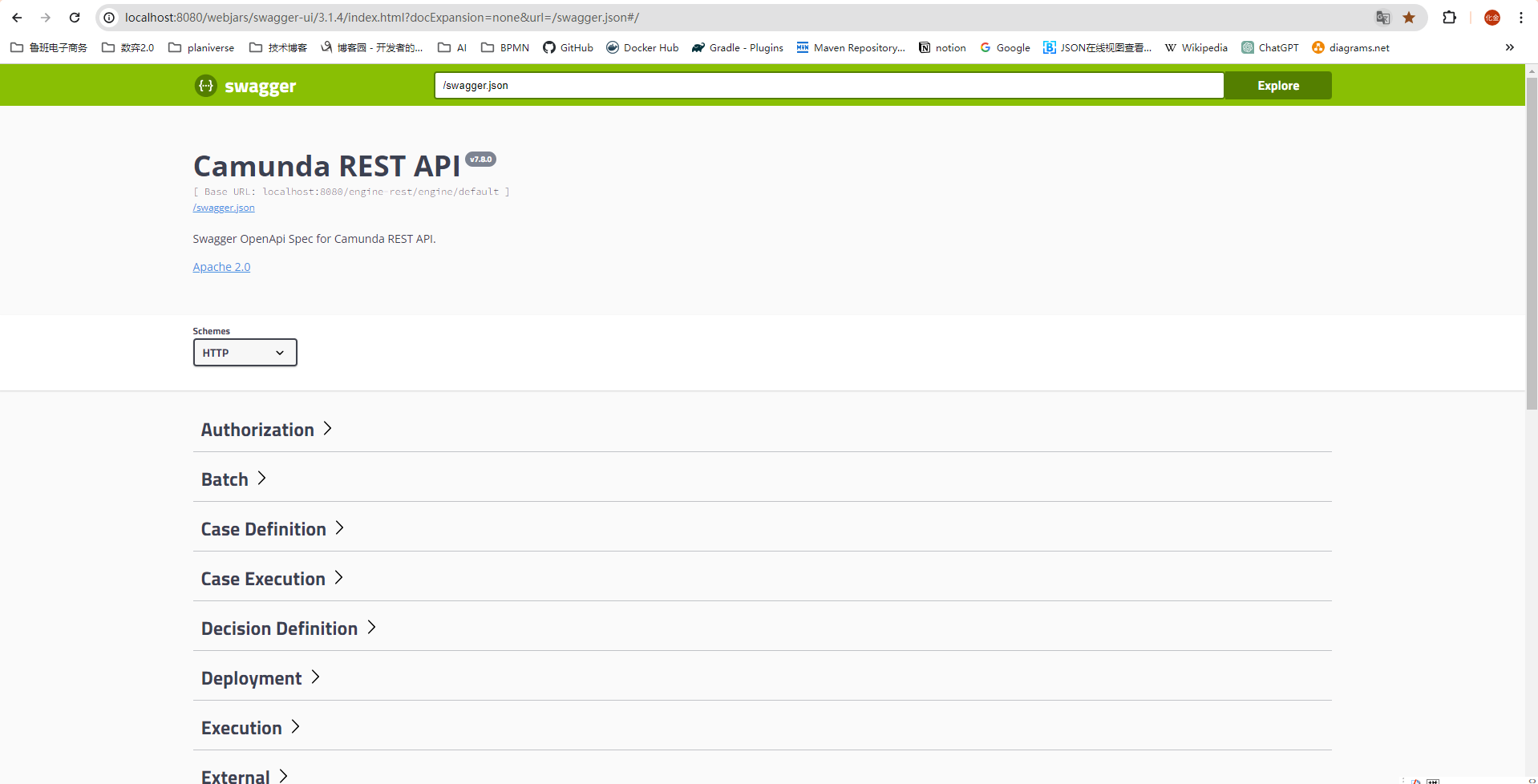
Task: Open the BPMN bookmark folder
Action: 505,47
